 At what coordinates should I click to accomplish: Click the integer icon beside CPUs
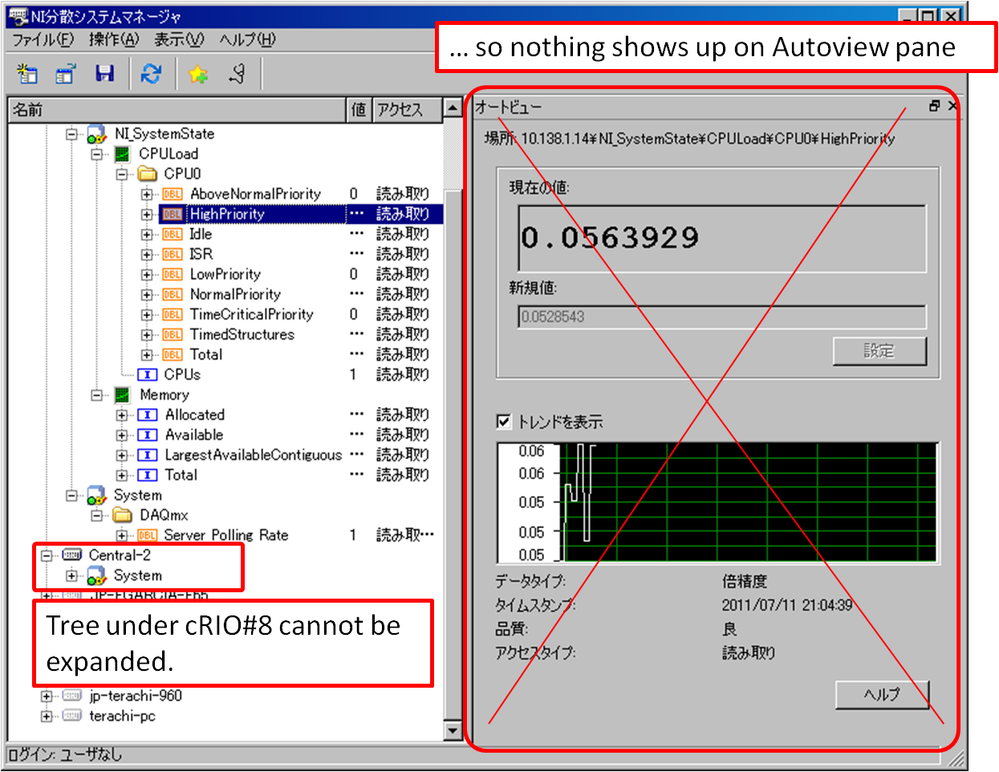[x=147, y=375]
